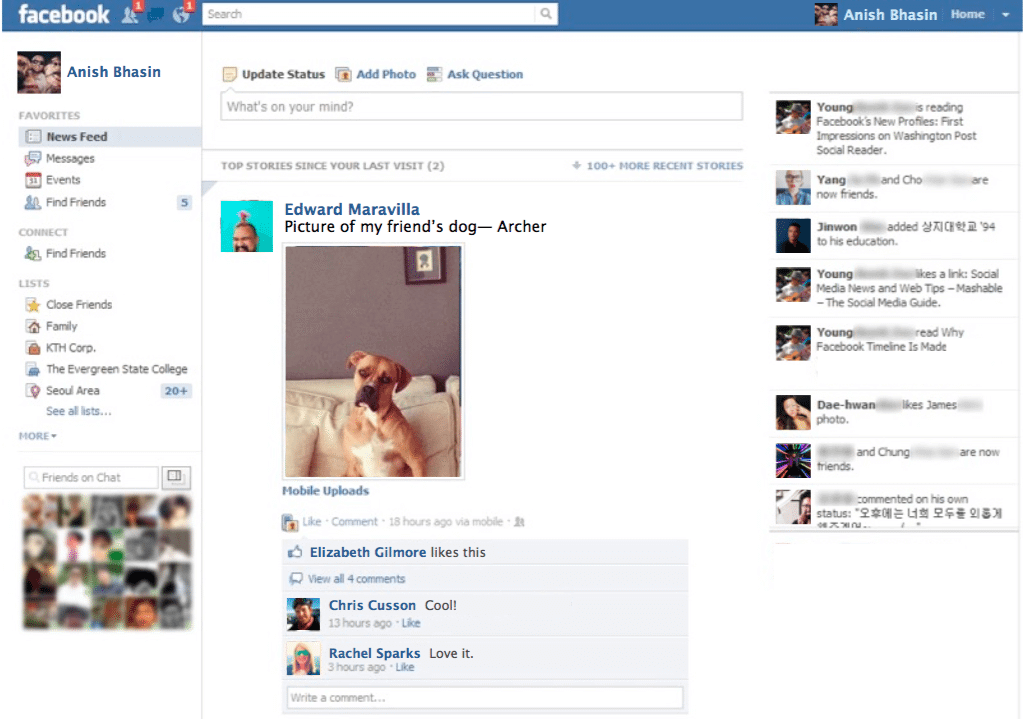Image resolution: width=1023 pixels, height=719 pixels.
Task: Click the Write a comment field
Action: (x=485, y=697)
